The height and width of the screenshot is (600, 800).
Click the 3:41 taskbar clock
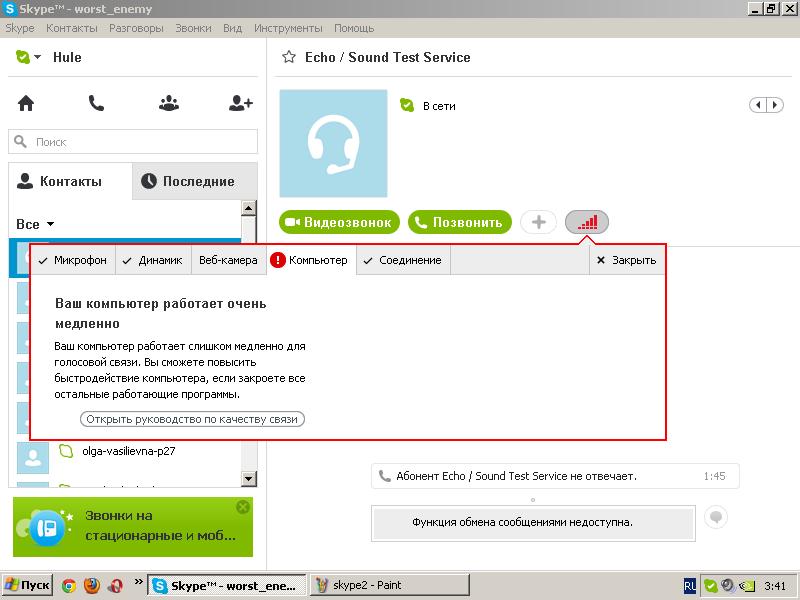point(775,586)
